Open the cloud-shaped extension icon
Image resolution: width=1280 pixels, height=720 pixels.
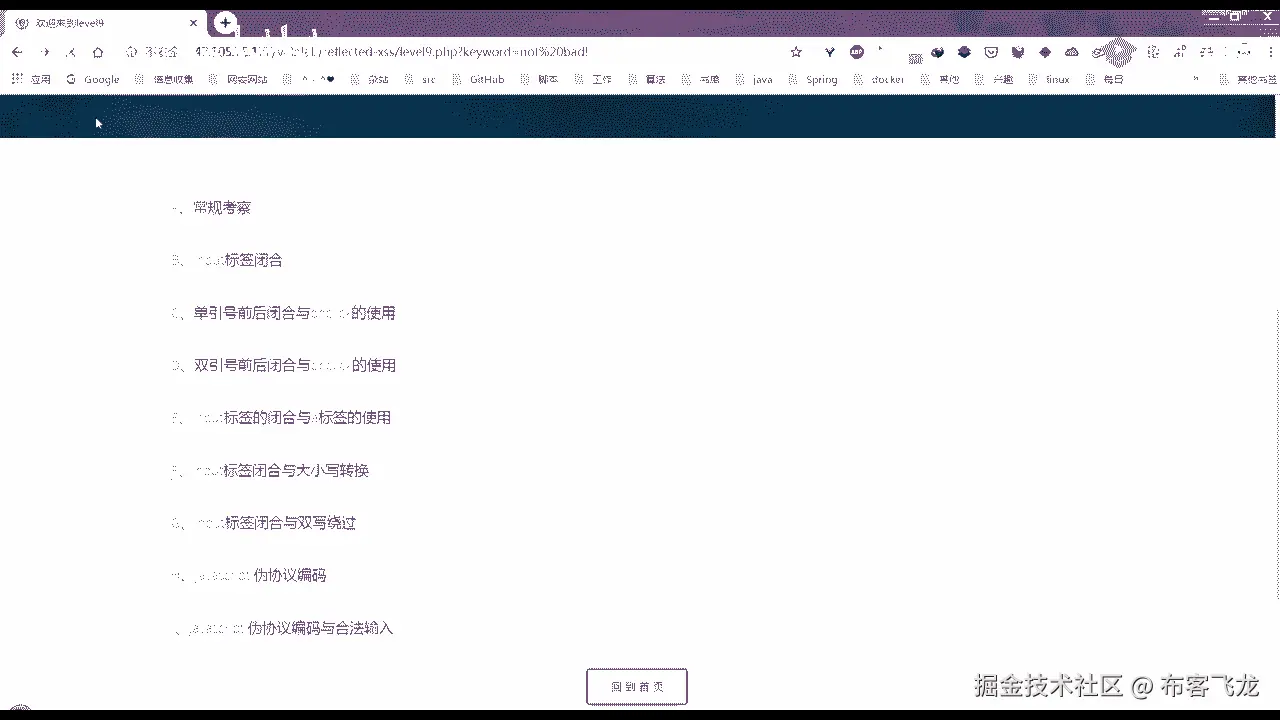[x=1071, y=52]
